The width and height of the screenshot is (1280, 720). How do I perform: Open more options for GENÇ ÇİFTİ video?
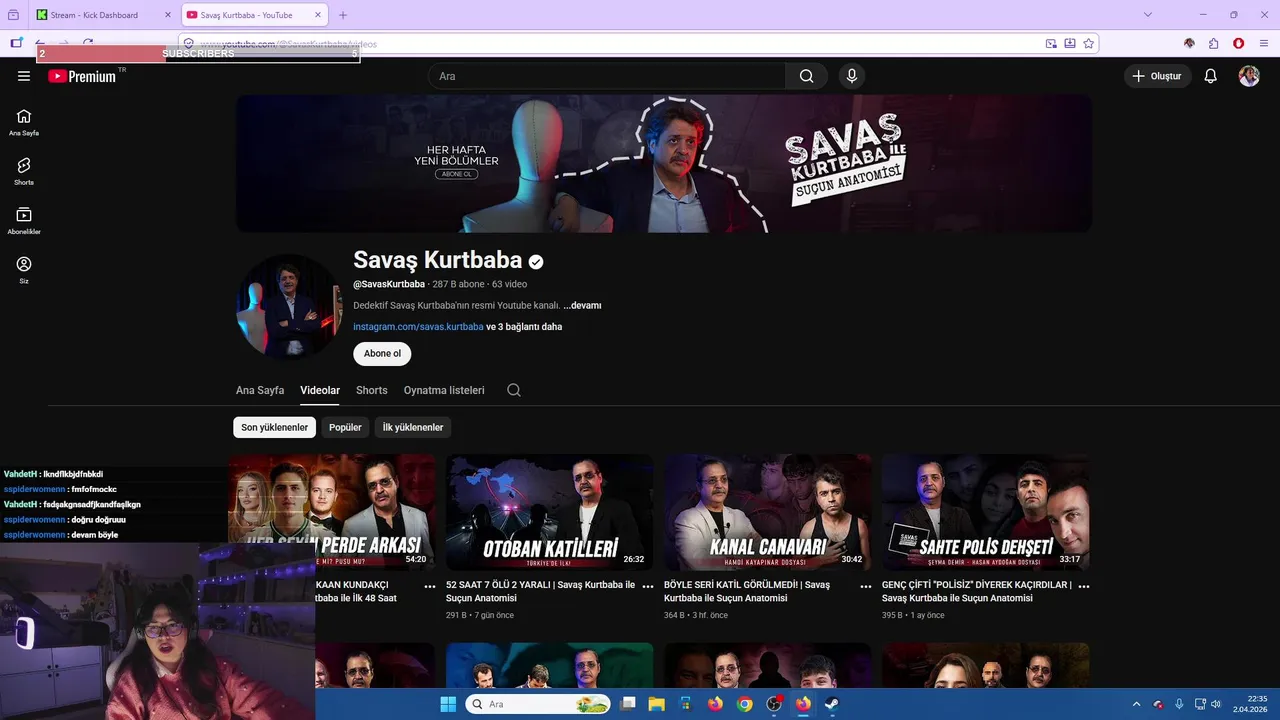pyautogui.click(x=1084, y=586)
